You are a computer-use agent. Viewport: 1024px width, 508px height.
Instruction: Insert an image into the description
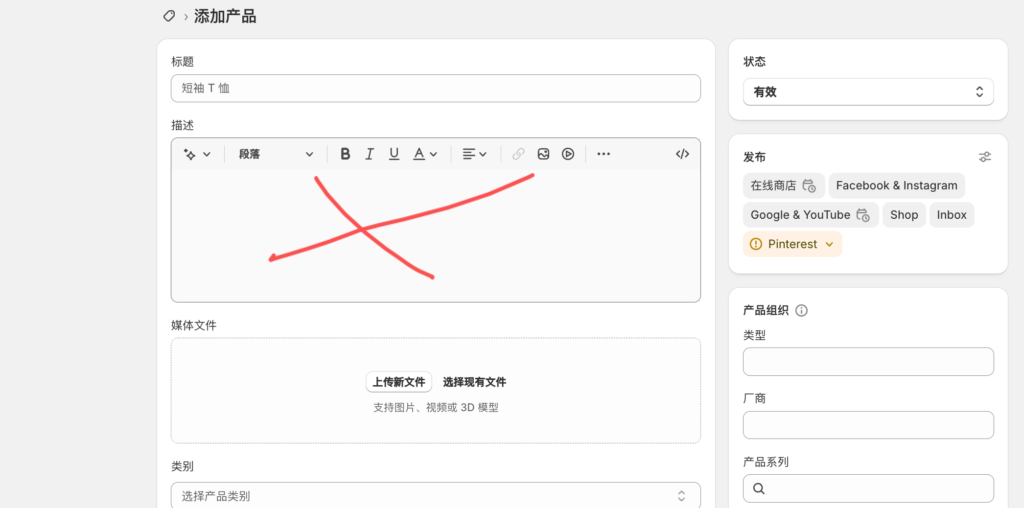coord(543,154)
